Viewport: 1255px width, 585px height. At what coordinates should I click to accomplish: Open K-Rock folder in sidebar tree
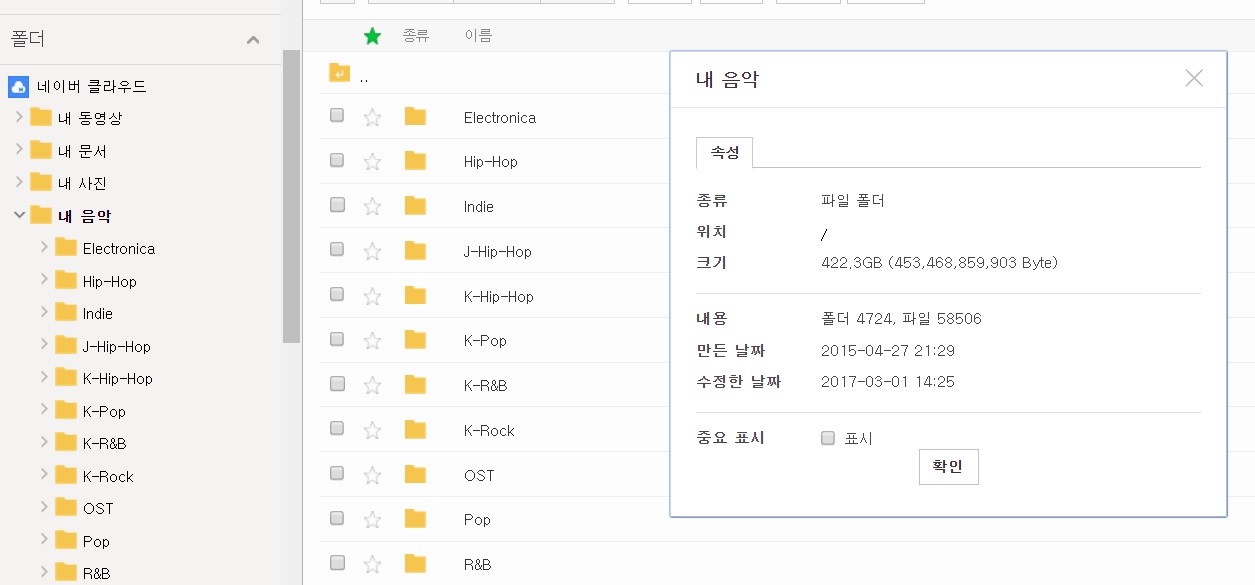(108, 476)
